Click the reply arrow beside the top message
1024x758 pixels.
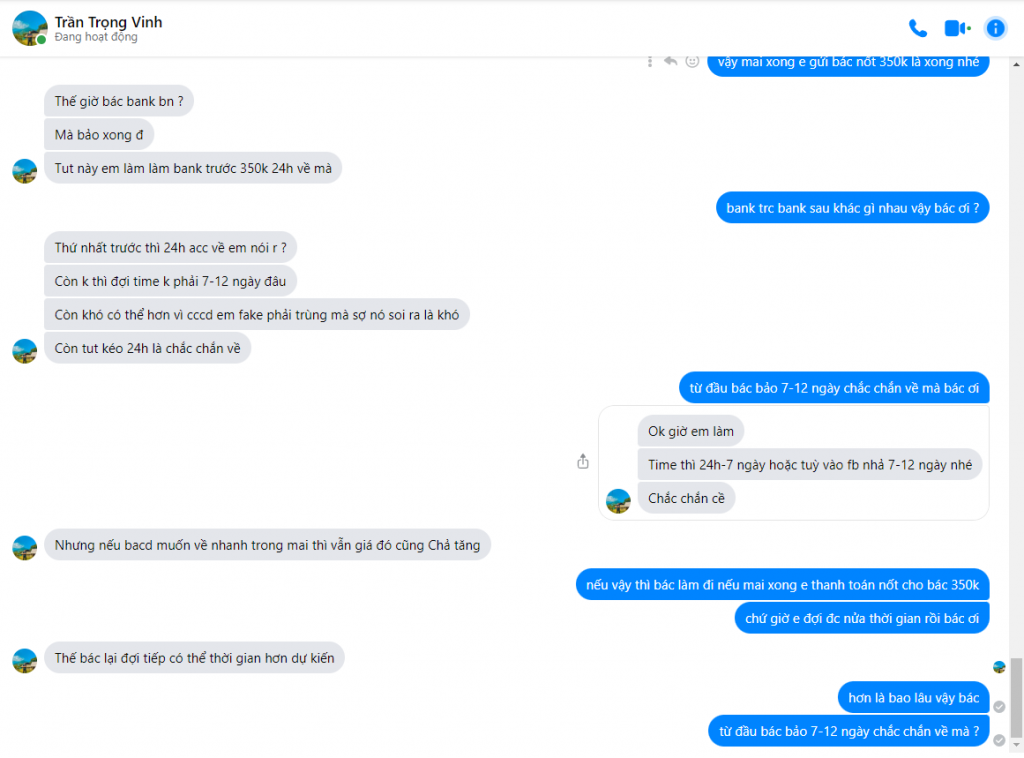[x=671, y=61]
